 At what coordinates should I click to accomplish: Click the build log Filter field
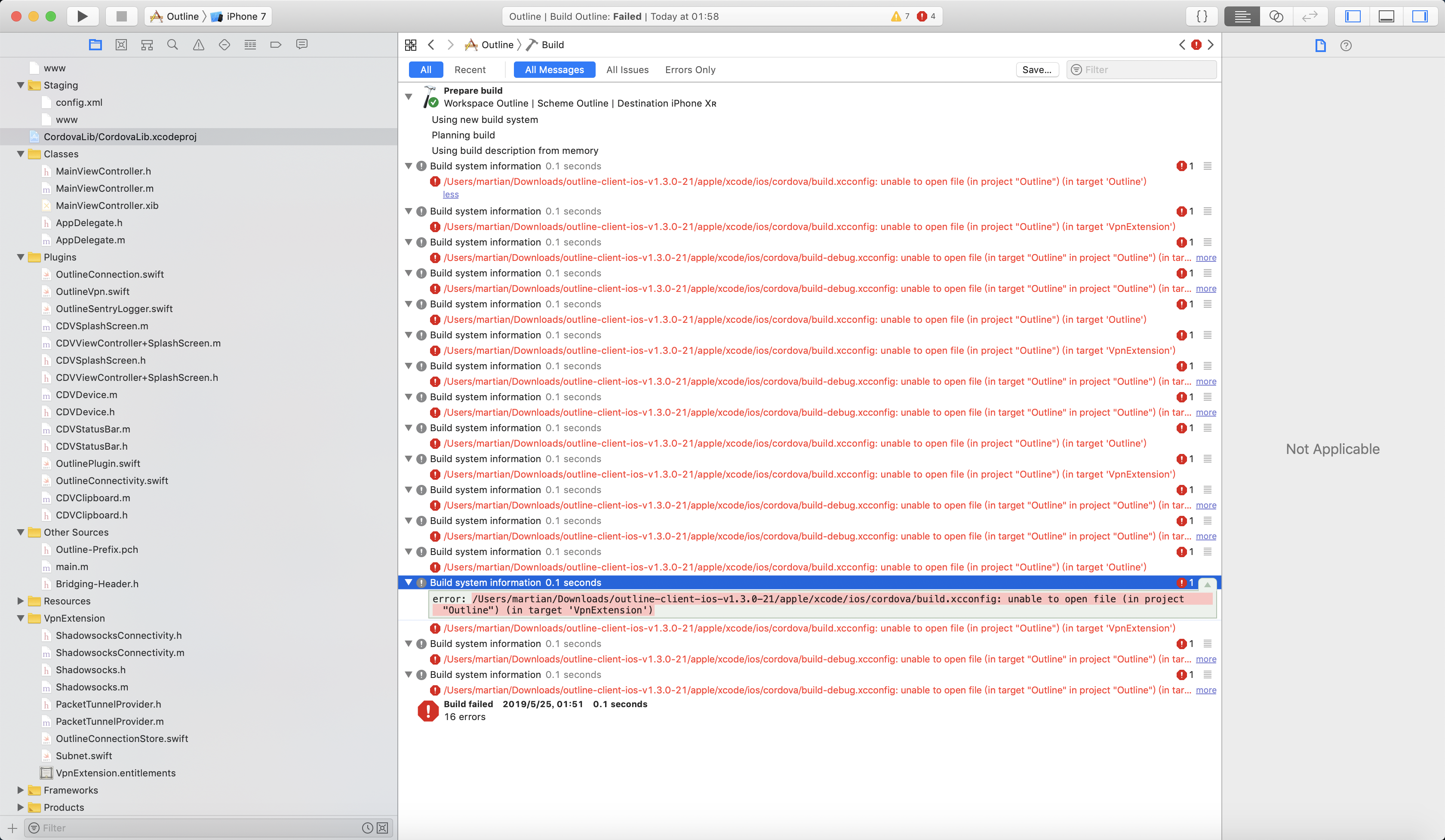1141,69
